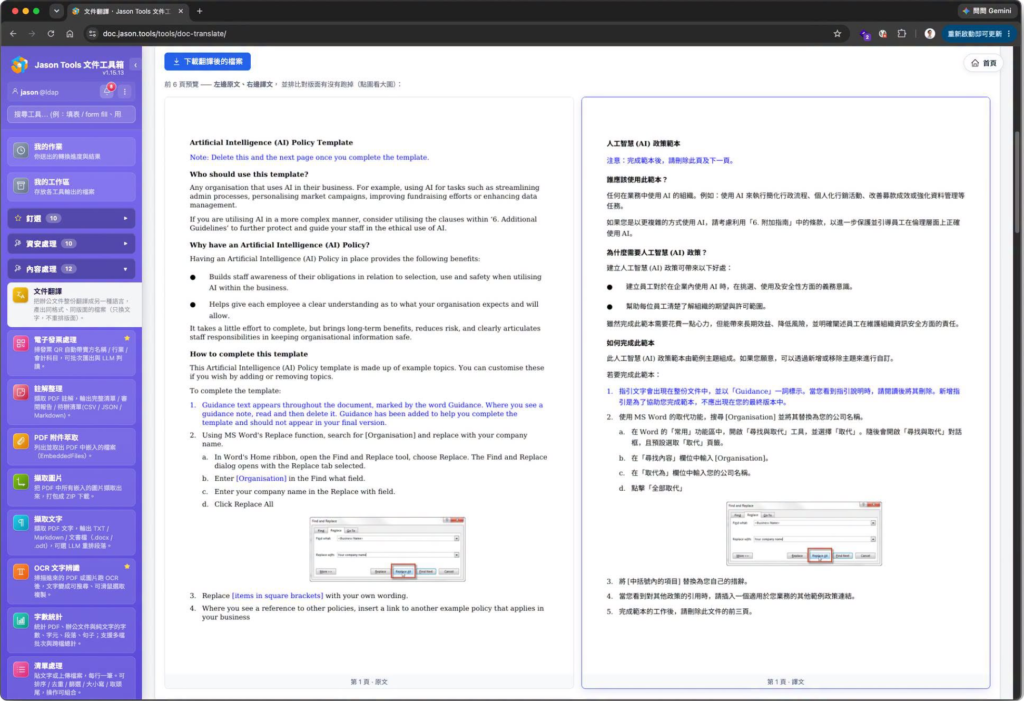Open the translated page 1 preview thumbnail
The height and width of the screenshot is (701, 1024).
[786, 392]
